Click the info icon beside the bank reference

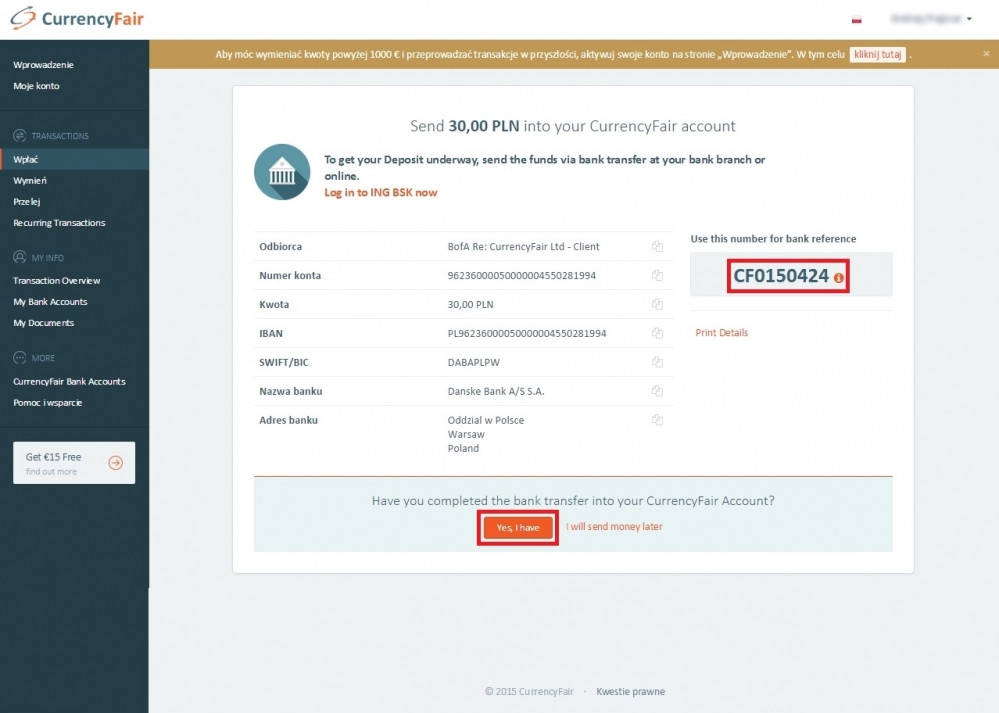pyautogui.click(x=838, y=278)
